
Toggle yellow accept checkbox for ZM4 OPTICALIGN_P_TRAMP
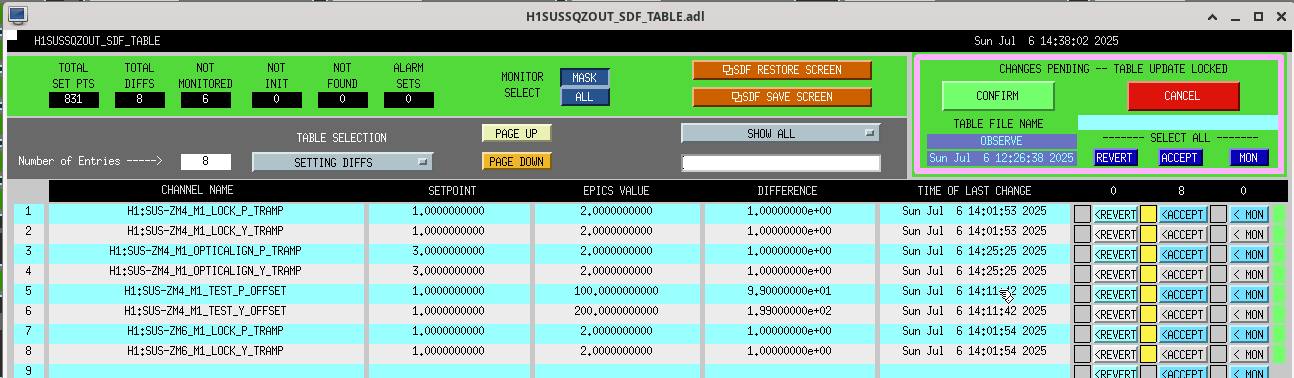point(1148,253)
